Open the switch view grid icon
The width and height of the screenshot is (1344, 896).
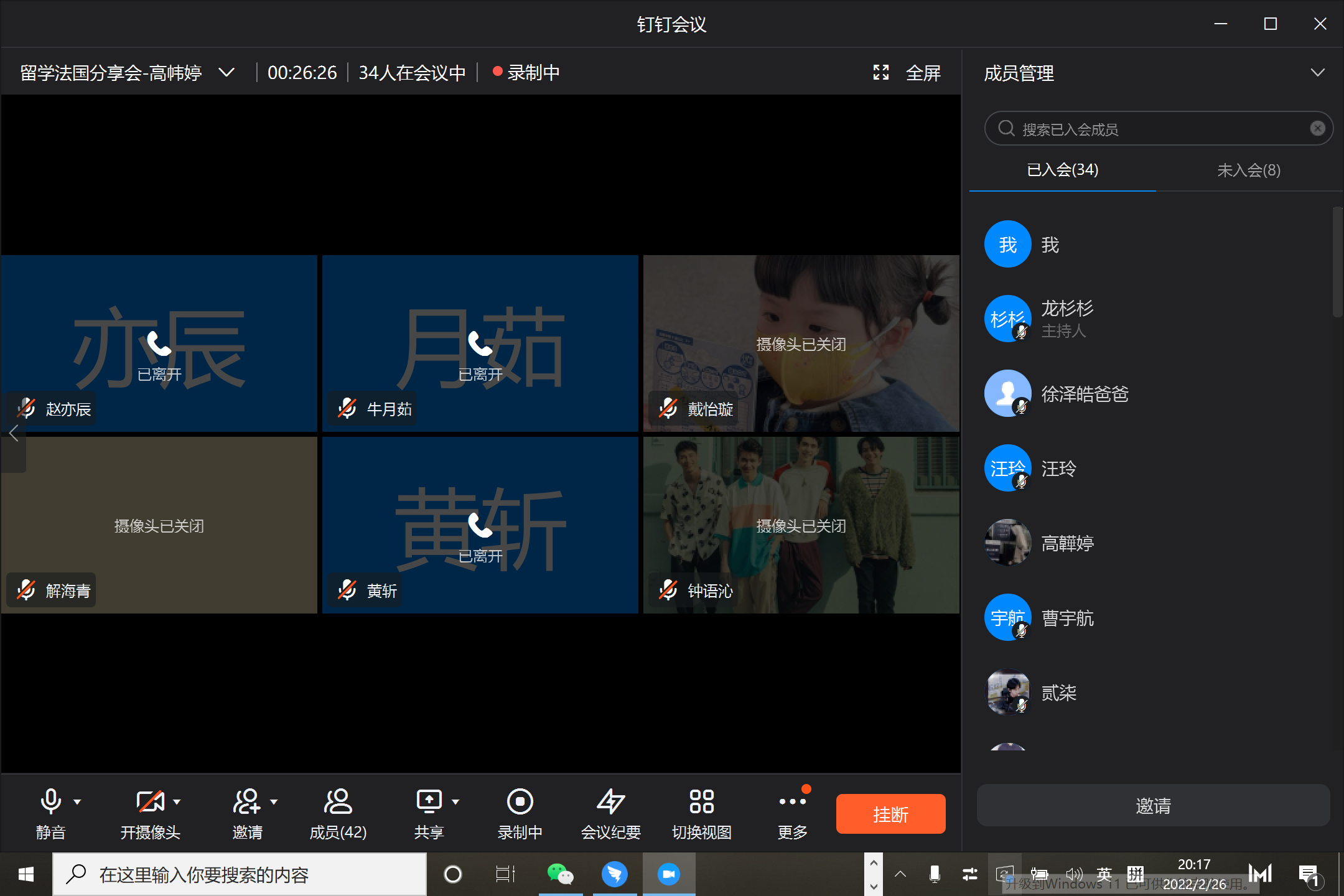coord(701,802)
